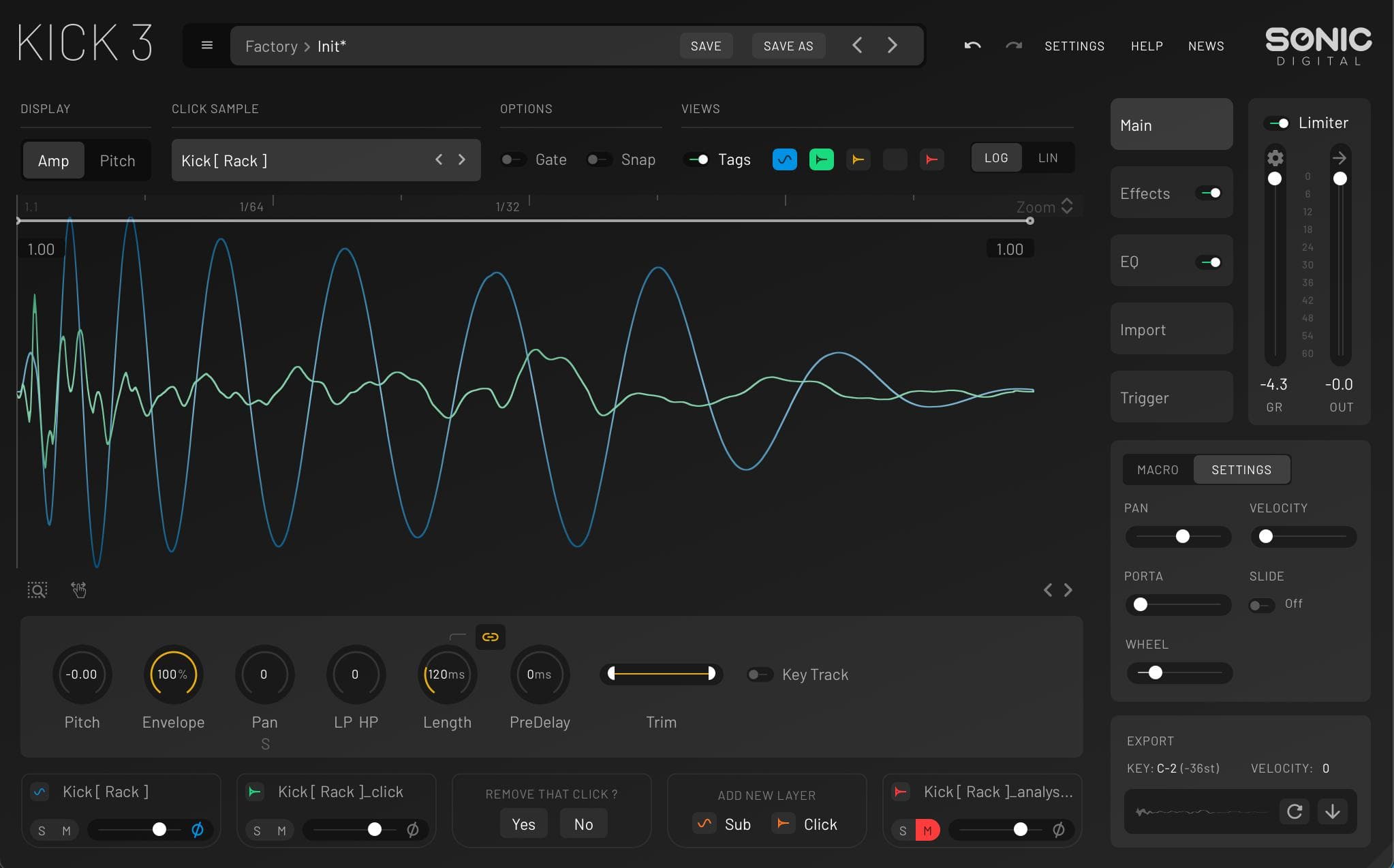Go to next preset arrow
The image size is (1394, 868).
click(x=892, y=46)
